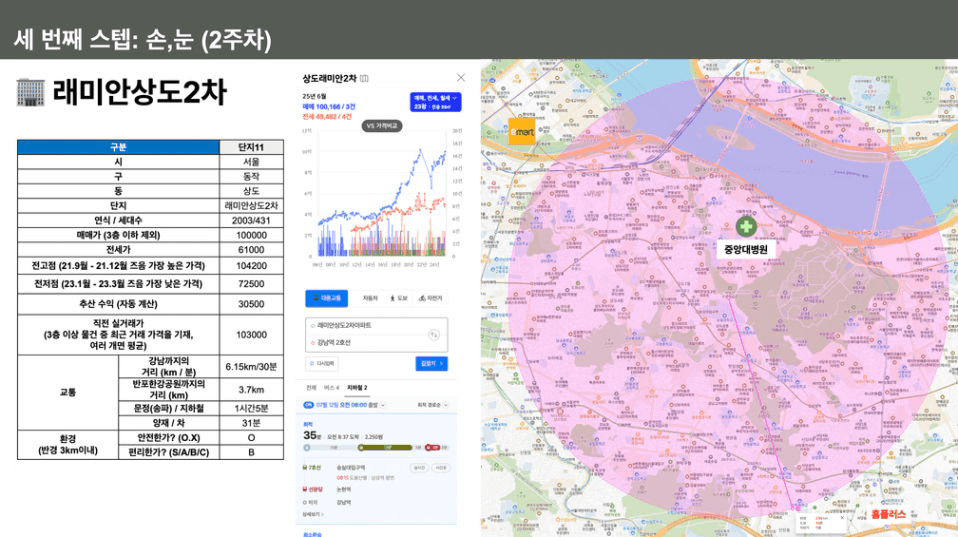Click the 전세 49,462 / 4건 price text
The height and width of the screenshot is (537, 958).
327,116
